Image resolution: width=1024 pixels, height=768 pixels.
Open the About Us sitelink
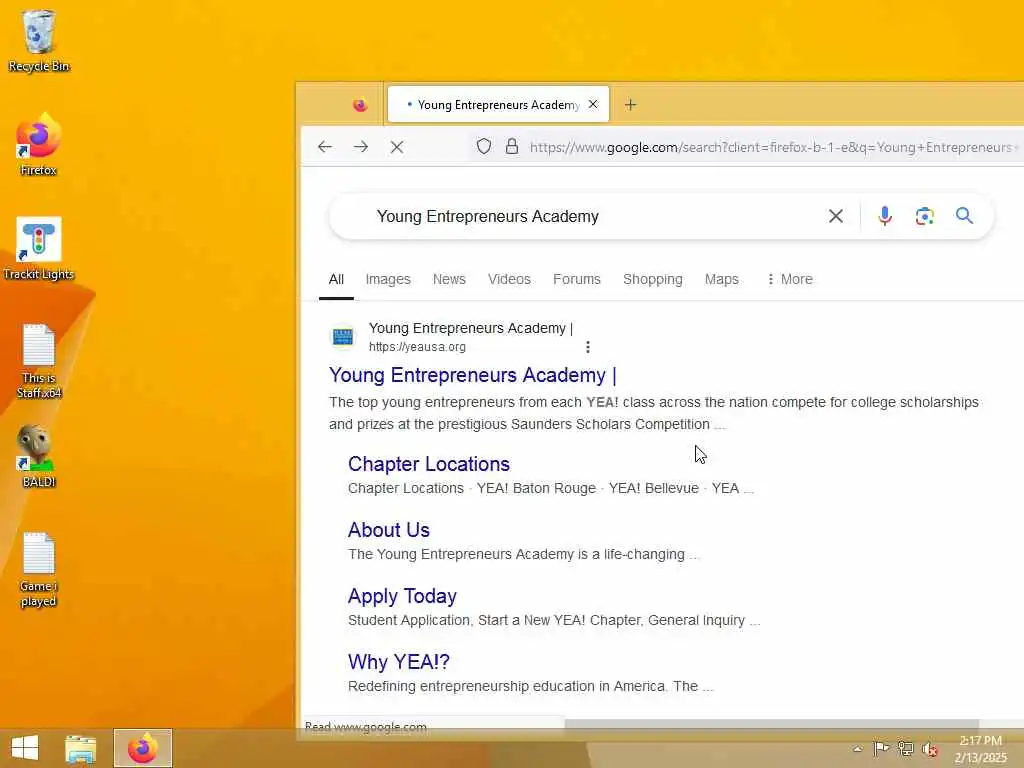click(x=389, y=530)
